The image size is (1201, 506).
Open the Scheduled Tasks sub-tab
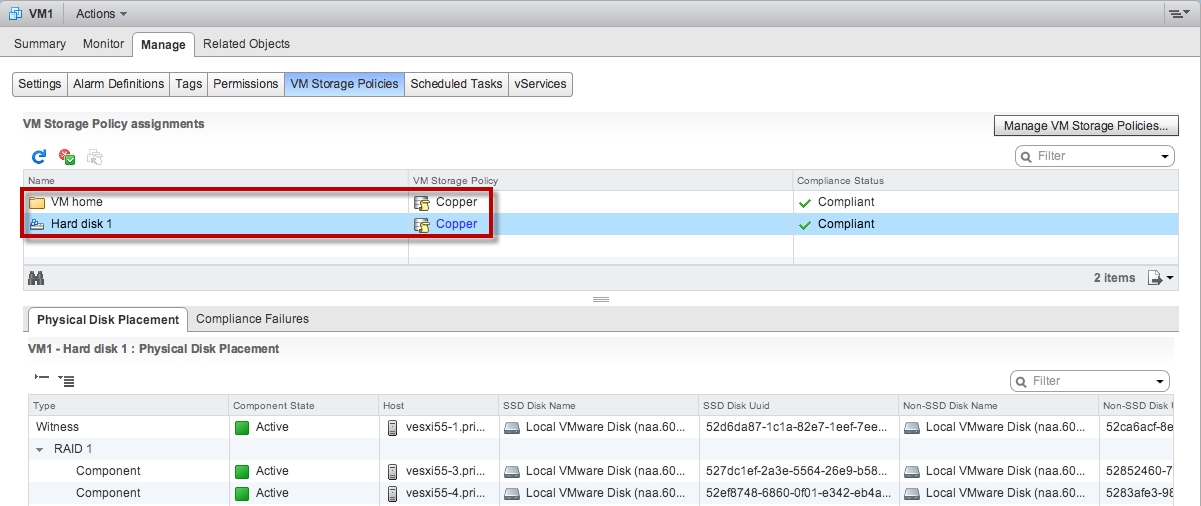(456, 84)
